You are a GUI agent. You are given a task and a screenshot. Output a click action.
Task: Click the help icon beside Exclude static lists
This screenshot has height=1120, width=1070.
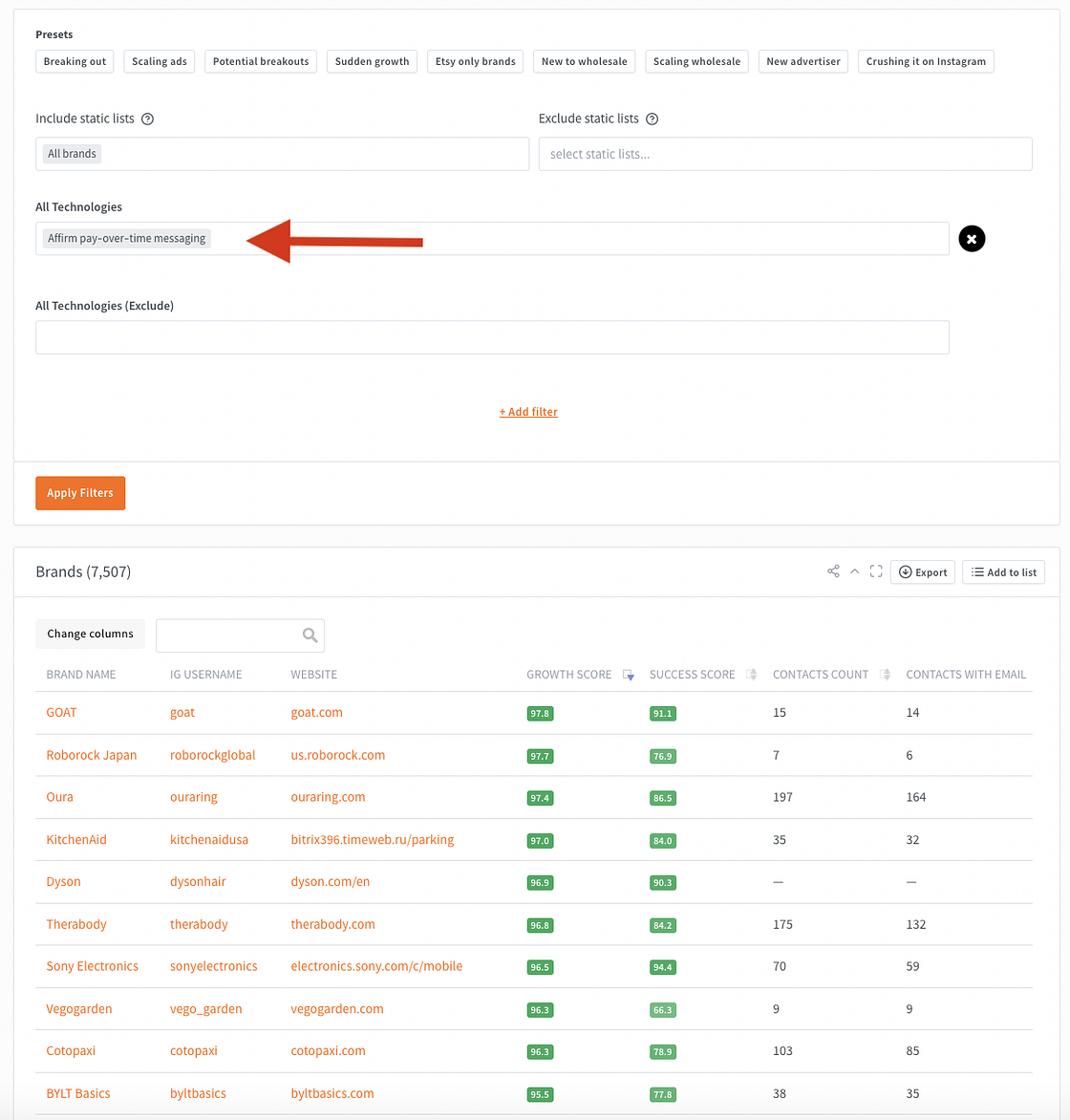point(652,119)
